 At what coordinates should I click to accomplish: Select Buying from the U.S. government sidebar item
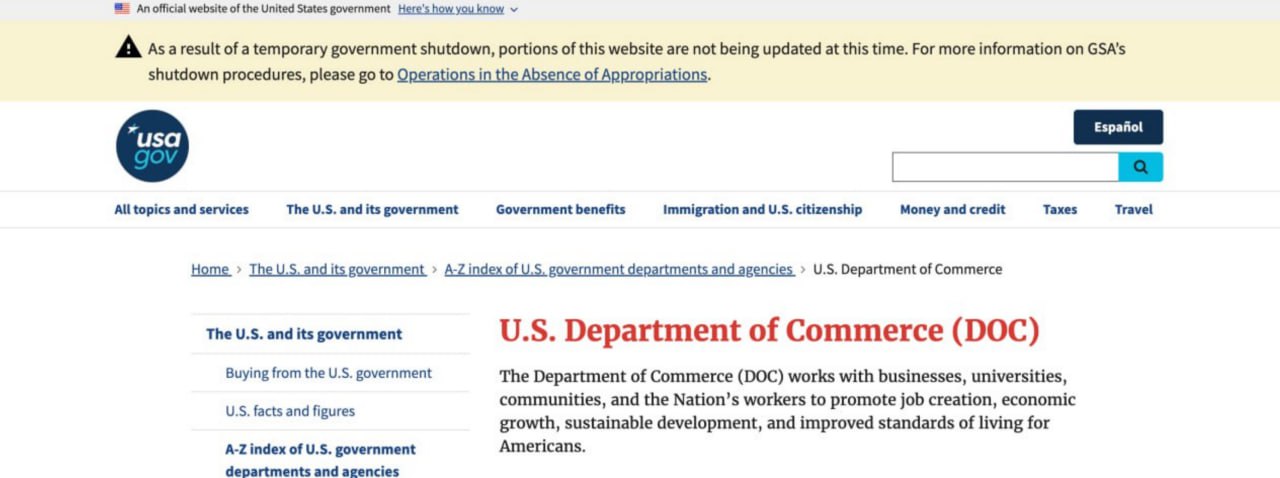[x=328, y=373]
